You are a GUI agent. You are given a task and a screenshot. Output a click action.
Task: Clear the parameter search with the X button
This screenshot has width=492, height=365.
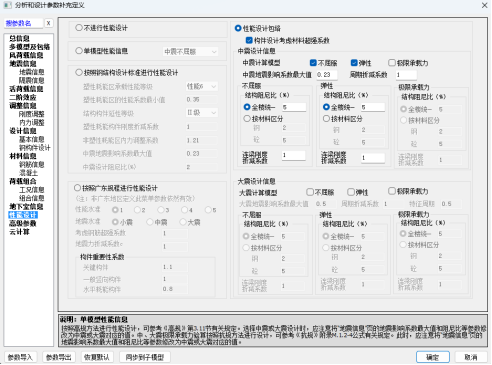coord(49,23)
